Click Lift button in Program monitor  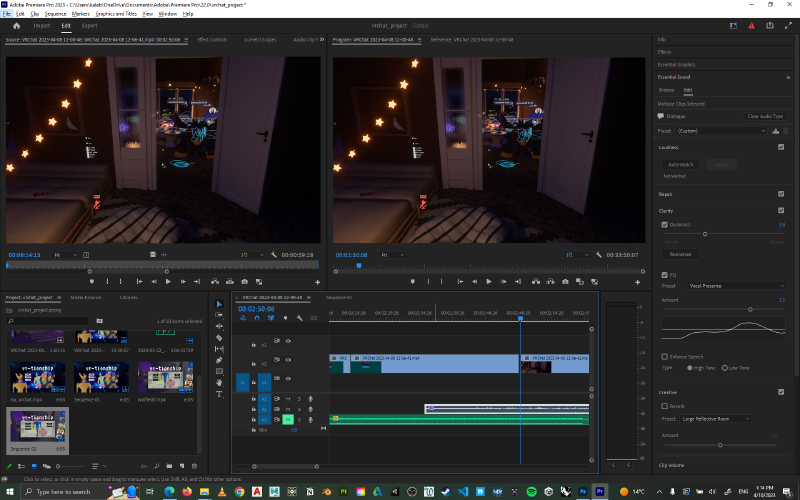(536, 282)
